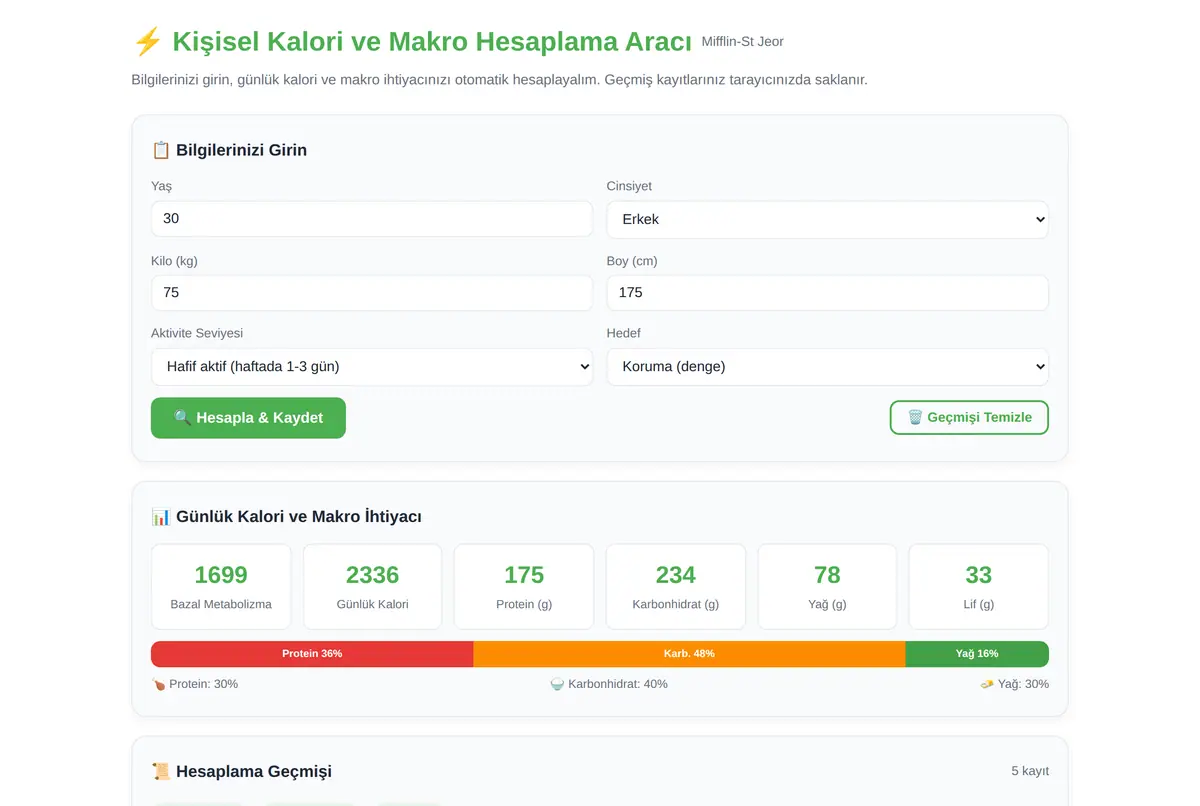Click the Geçmişi Temizle button
Viewport: 1200px width, 806px height.
969,418
